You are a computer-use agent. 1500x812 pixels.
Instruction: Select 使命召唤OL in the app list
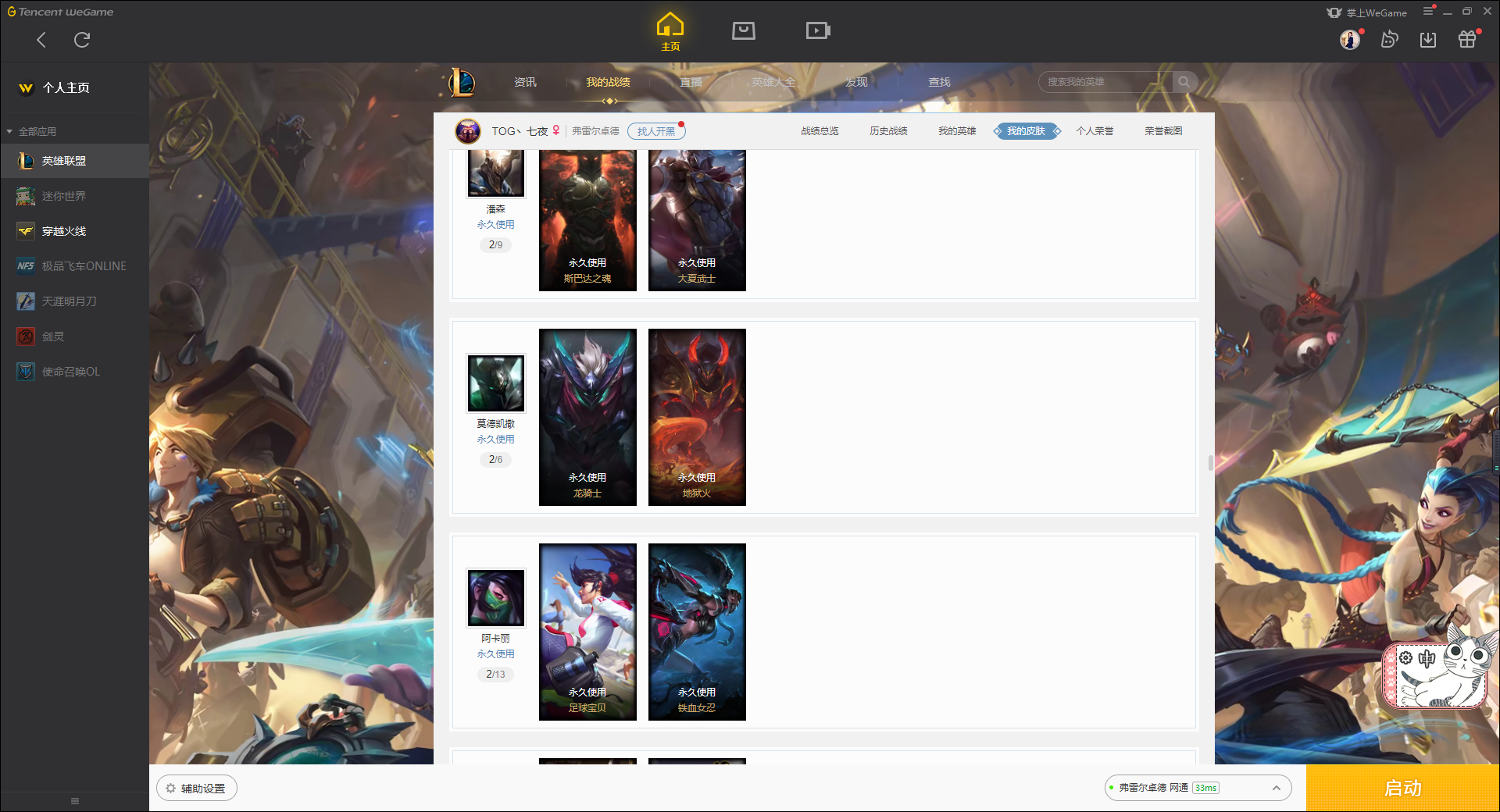[74, 372]
